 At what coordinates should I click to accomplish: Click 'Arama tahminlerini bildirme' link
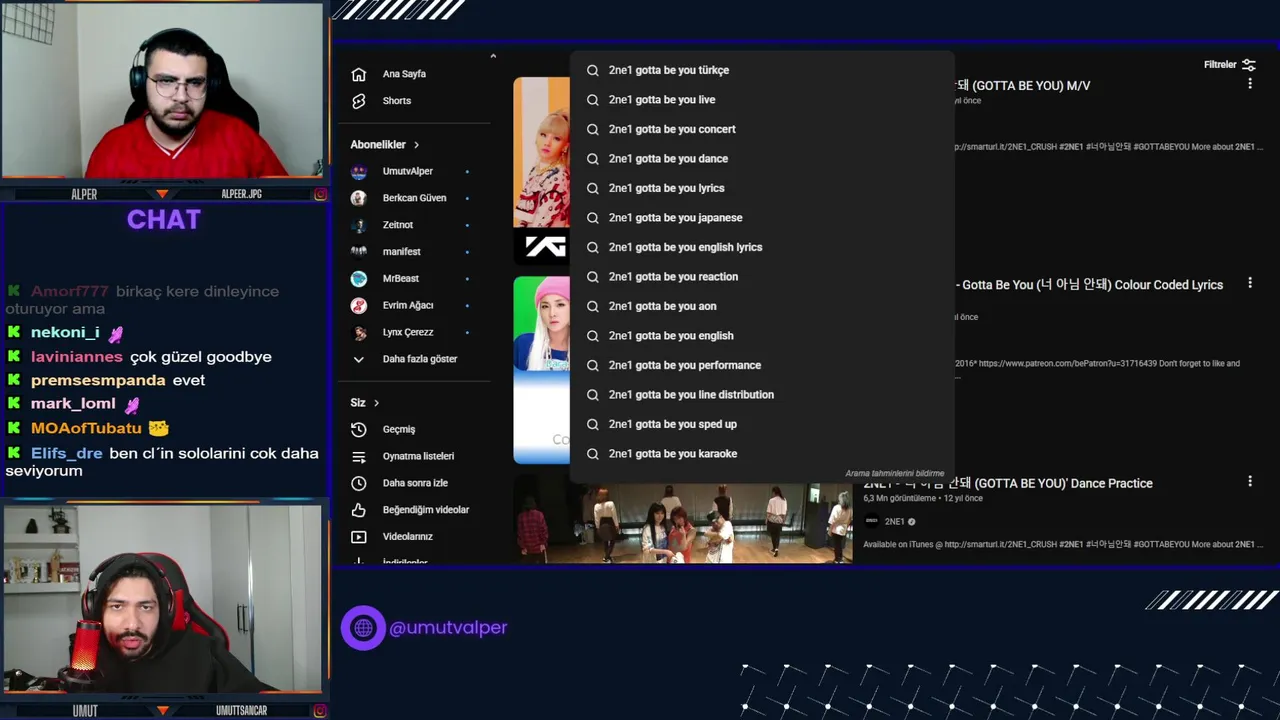click(894, 474)
